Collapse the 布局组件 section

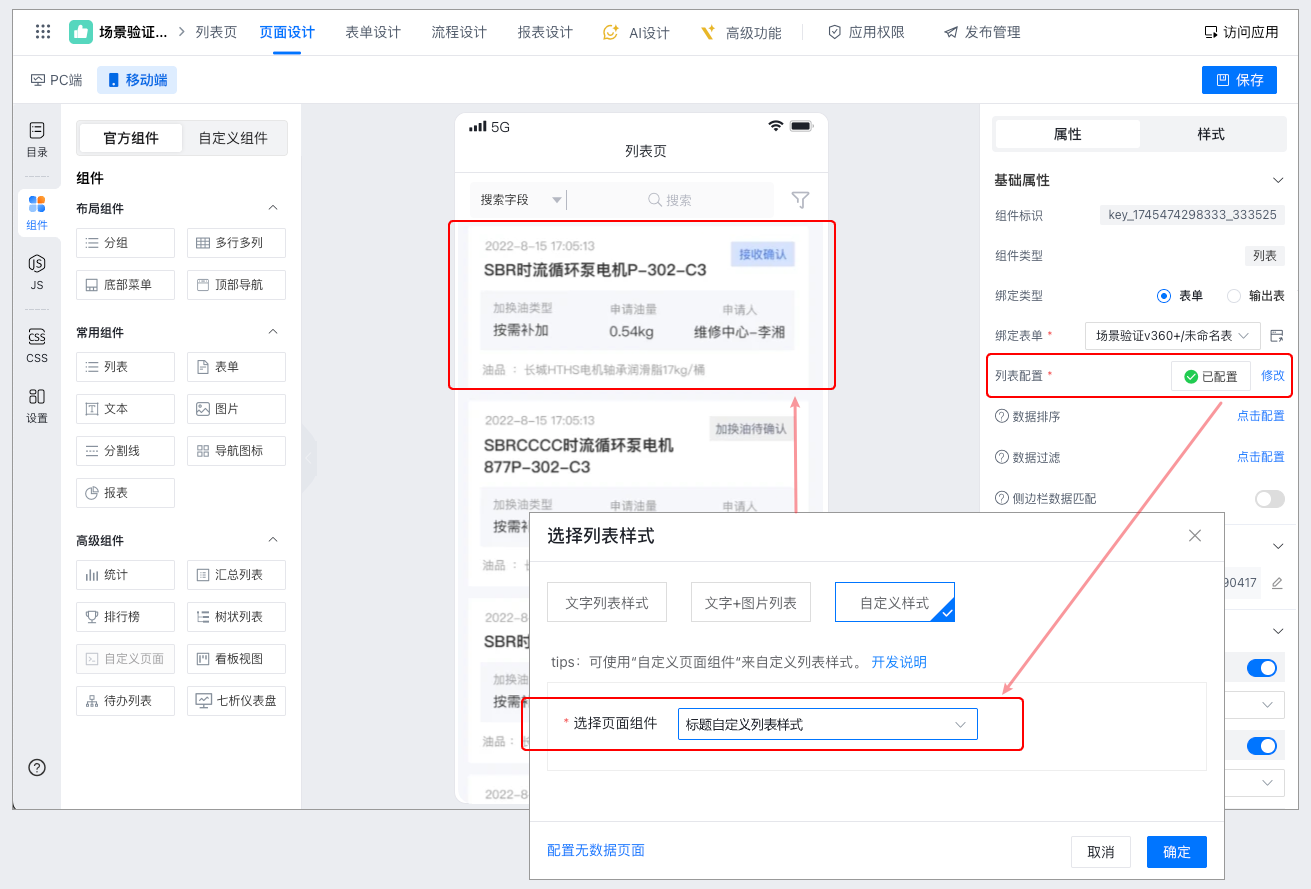coord(272,208)
